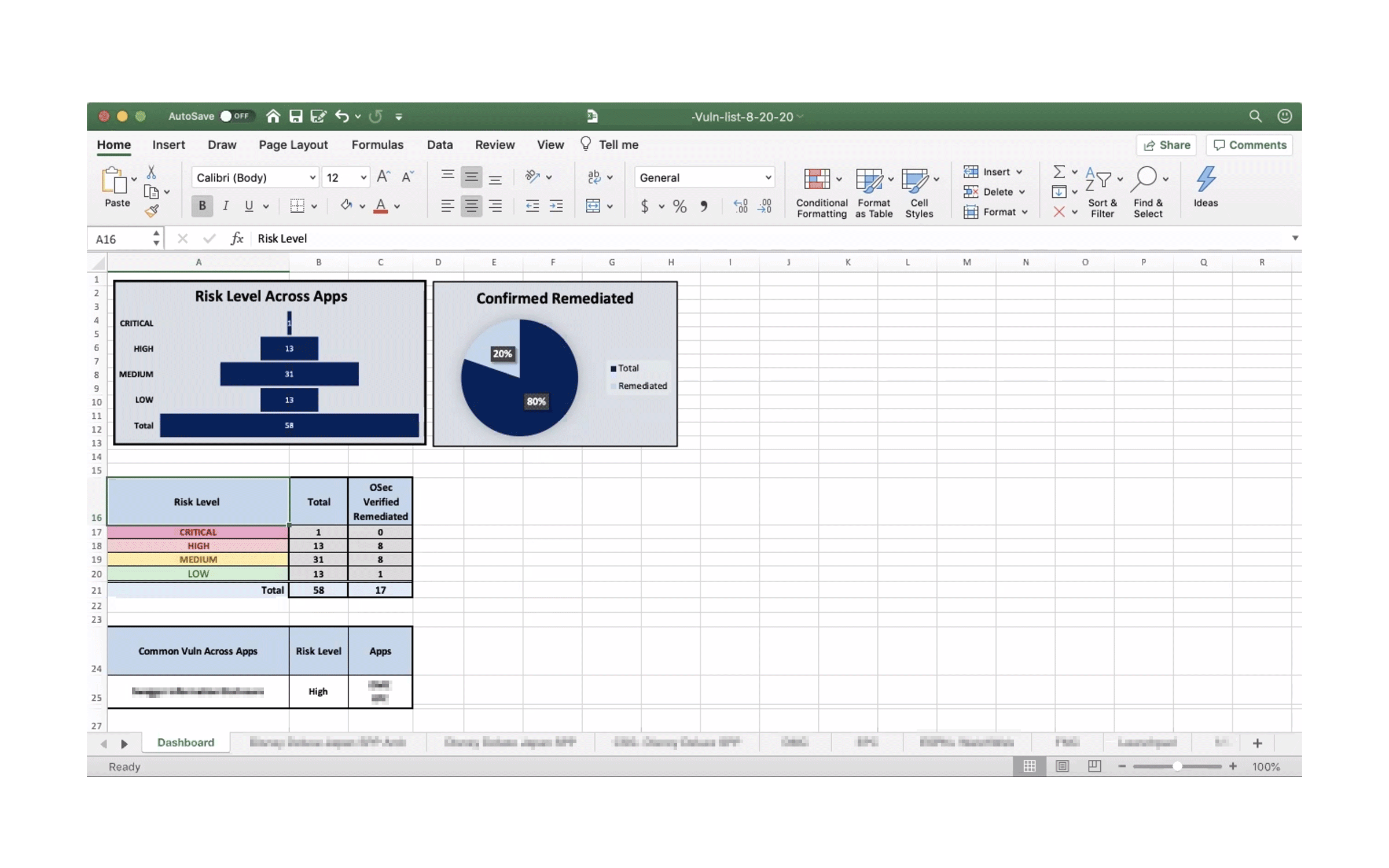Click the Save icon in title bar
Image resolution: width=1389 pixels, height=868 pixels.
pyautogui.click(x=296, y=116)
